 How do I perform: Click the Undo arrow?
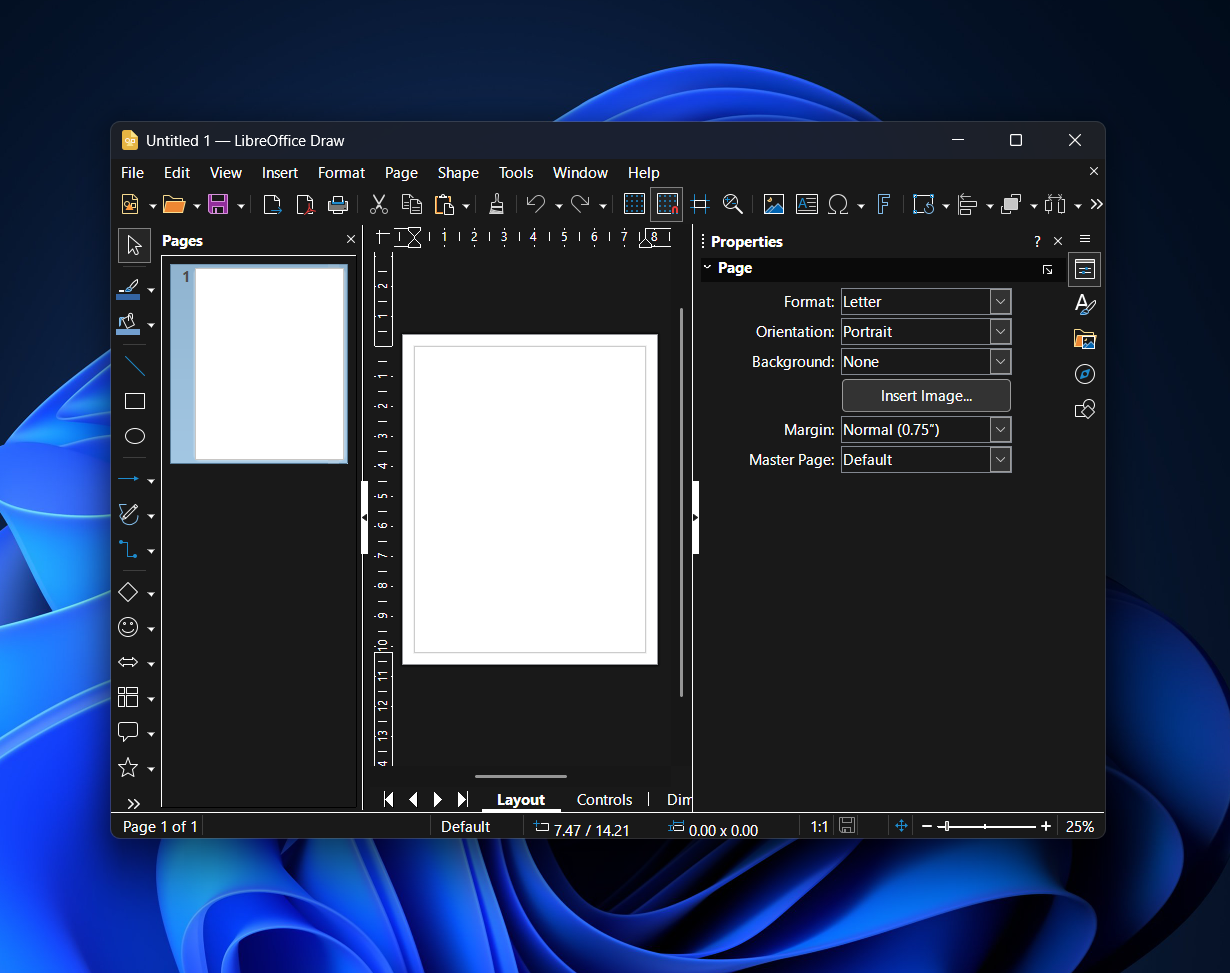pos(536,205)
